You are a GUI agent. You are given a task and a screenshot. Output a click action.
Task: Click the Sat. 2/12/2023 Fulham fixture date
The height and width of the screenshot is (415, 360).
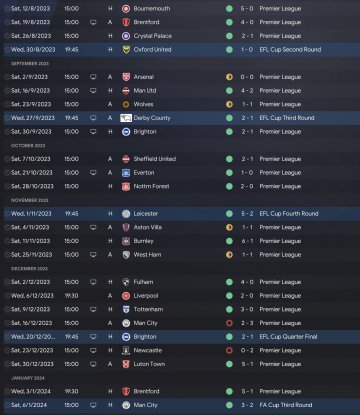click(x=31, y=282)
